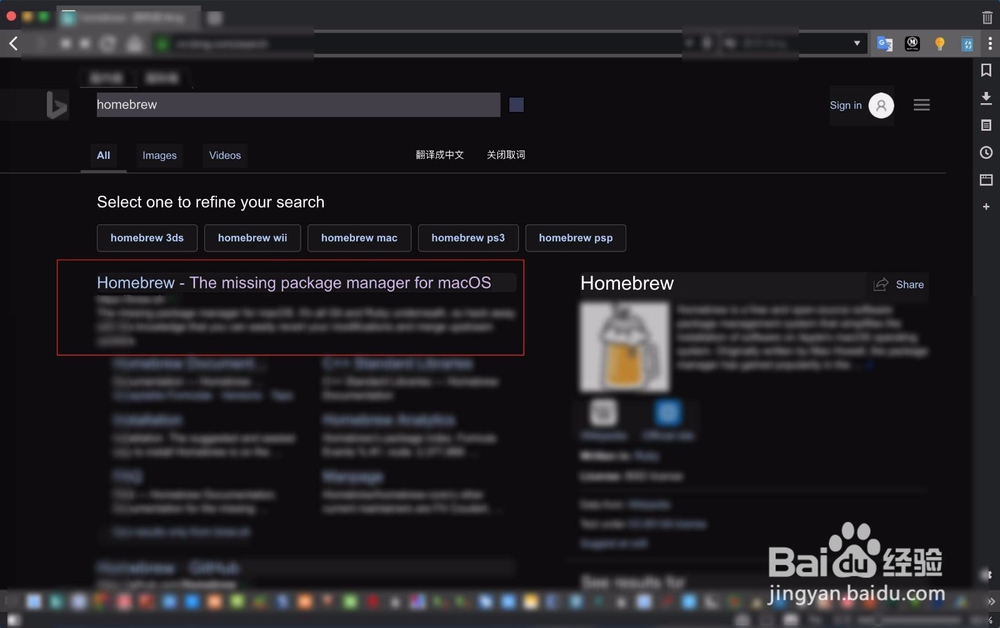Add a web panel with plus icon
Viewport: 1000px width, 628px height.
[x=986, y=207]
